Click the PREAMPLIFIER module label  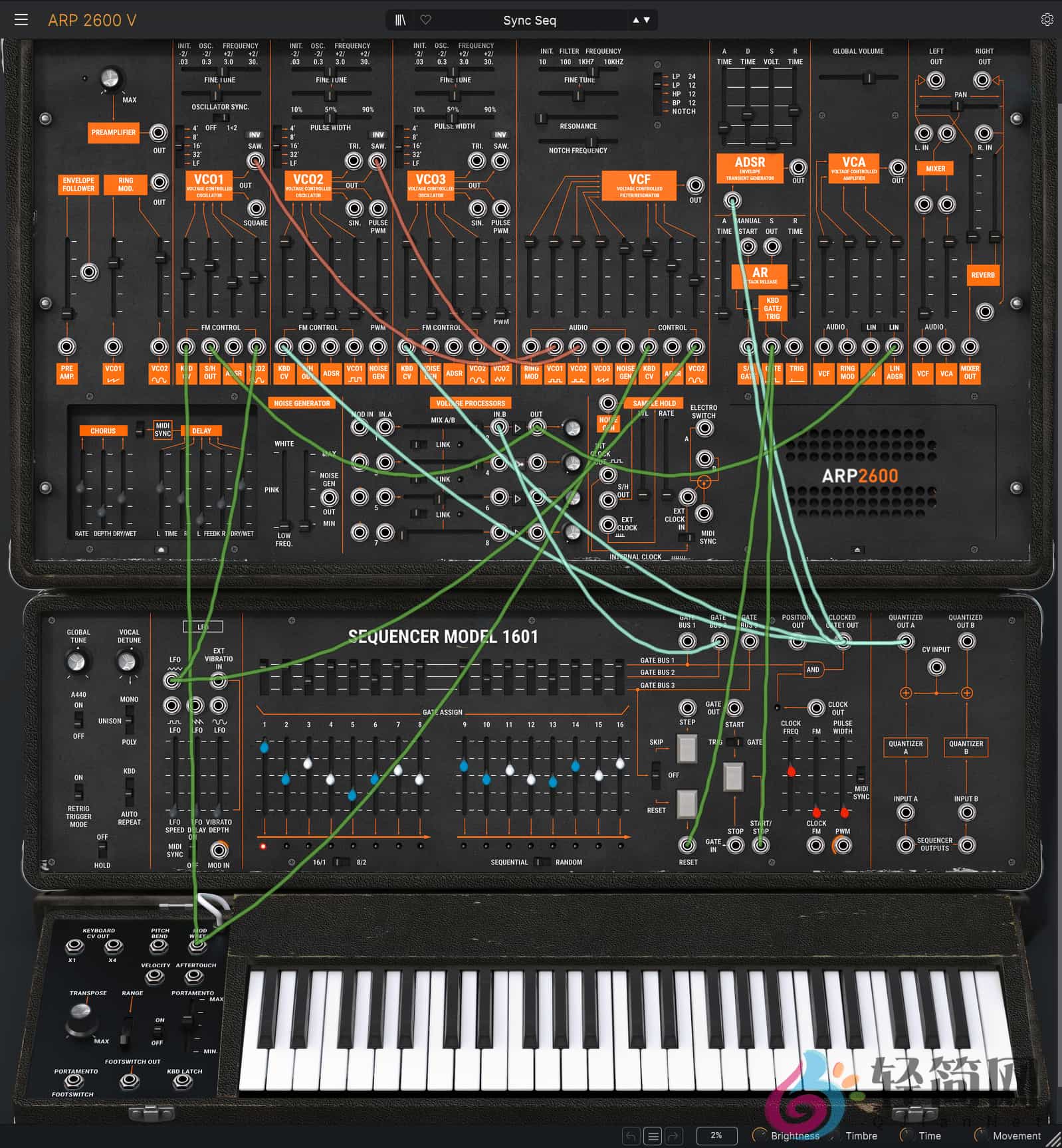click(x=114, y=132)
